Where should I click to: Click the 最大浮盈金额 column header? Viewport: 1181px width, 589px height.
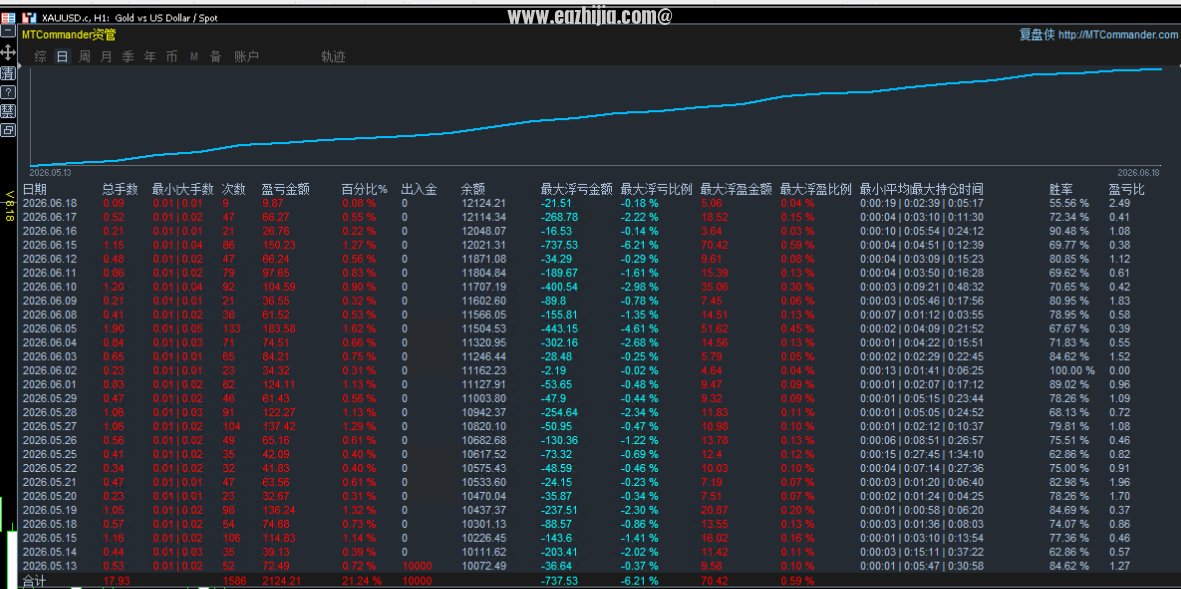[x=736, y=189]
